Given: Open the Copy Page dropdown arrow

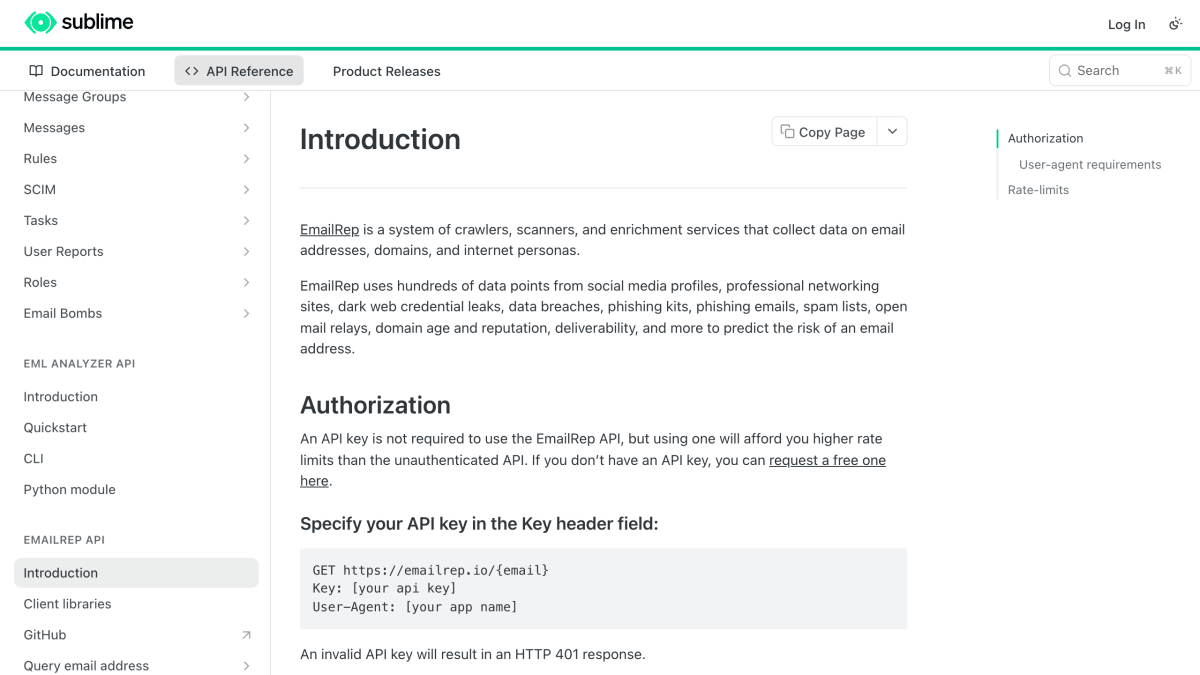Looking at the screenshot, I should point(893,132).
